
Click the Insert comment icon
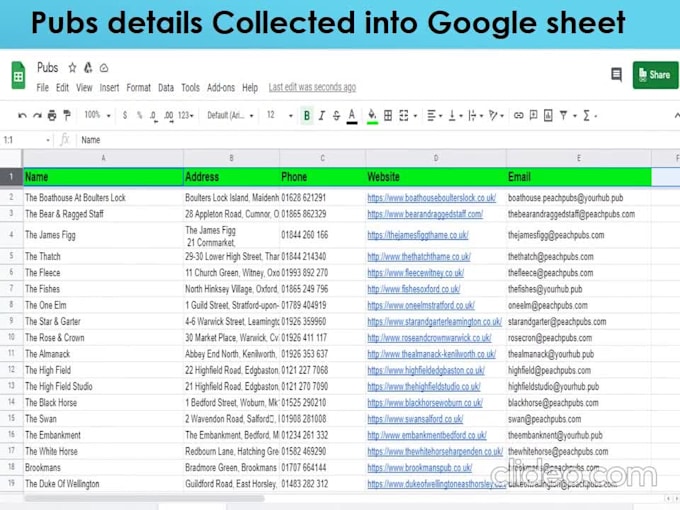point(533,115)
